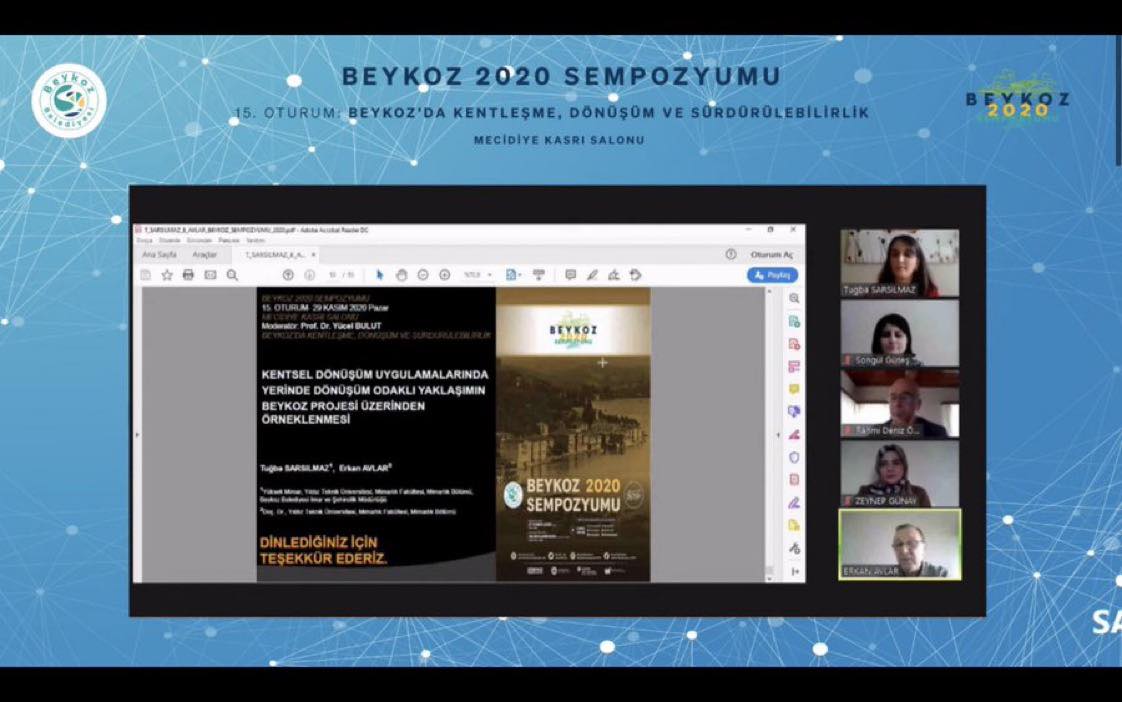Open the yellow Comment tool in right pane

tap(794, 389)
